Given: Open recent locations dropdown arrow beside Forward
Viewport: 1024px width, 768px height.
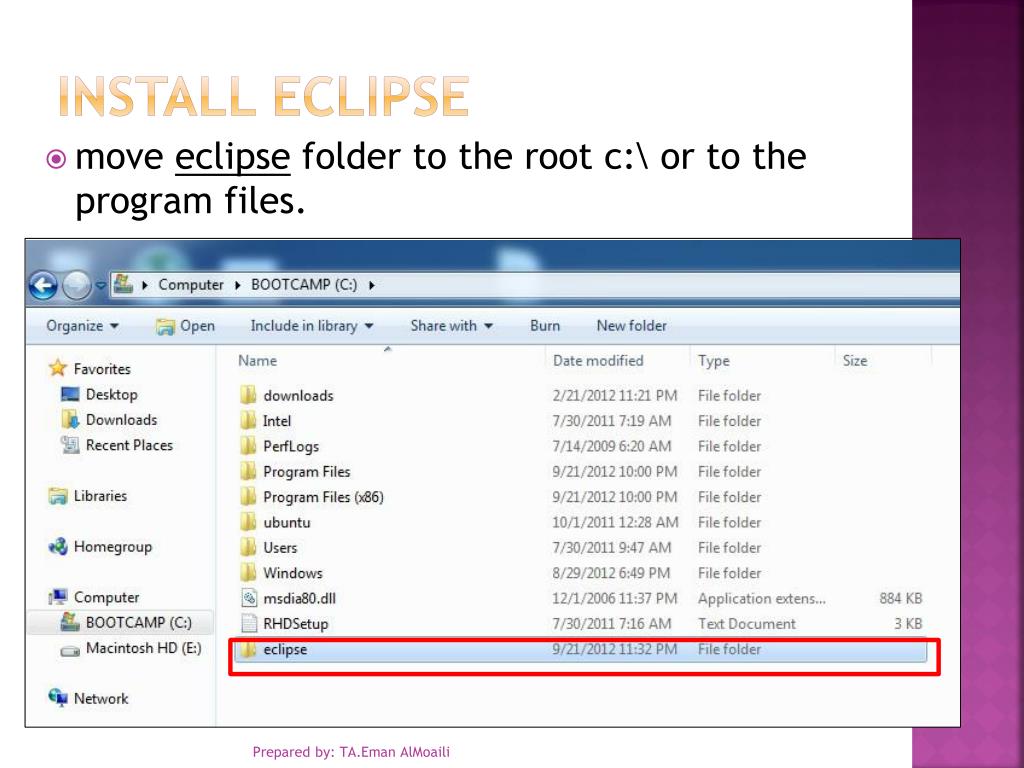Looking at the screenshot, I should click(x=100, y=285).
